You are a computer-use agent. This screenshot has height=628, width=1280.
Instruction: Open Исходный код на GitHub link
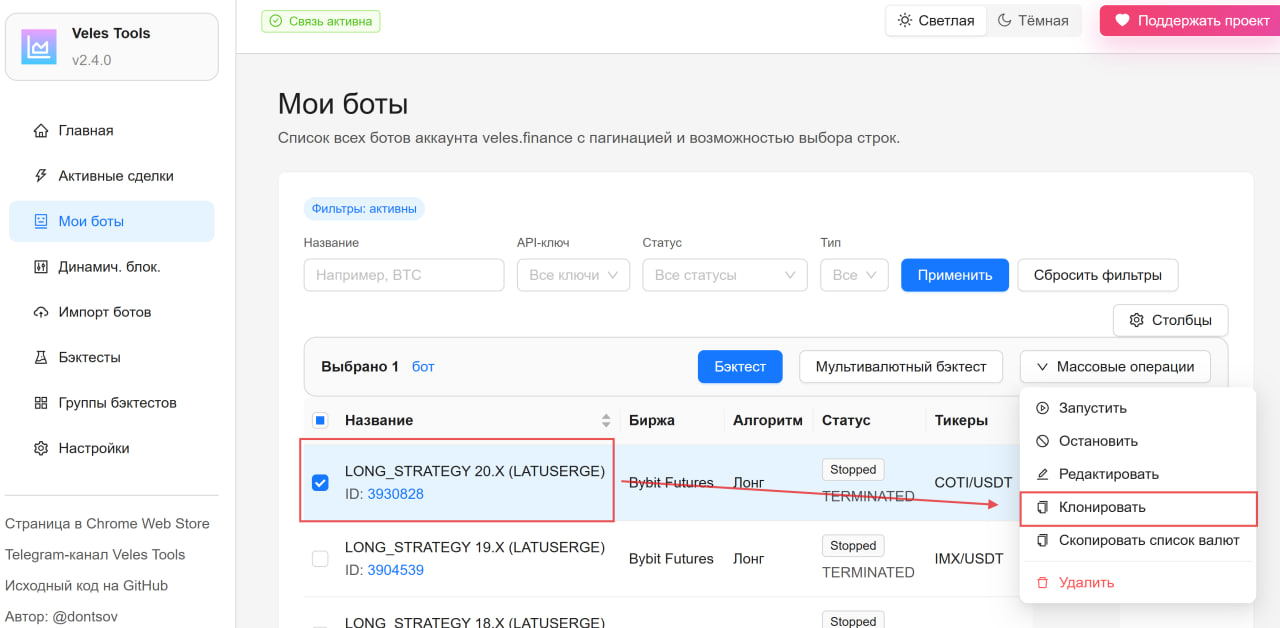pos(86,586)
